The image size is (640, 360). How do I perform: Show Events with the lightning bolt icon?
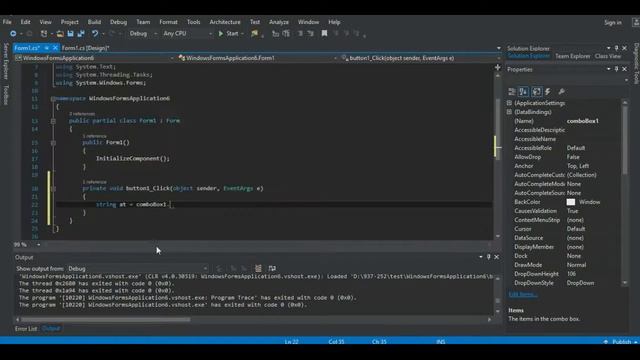click(548, 91)
